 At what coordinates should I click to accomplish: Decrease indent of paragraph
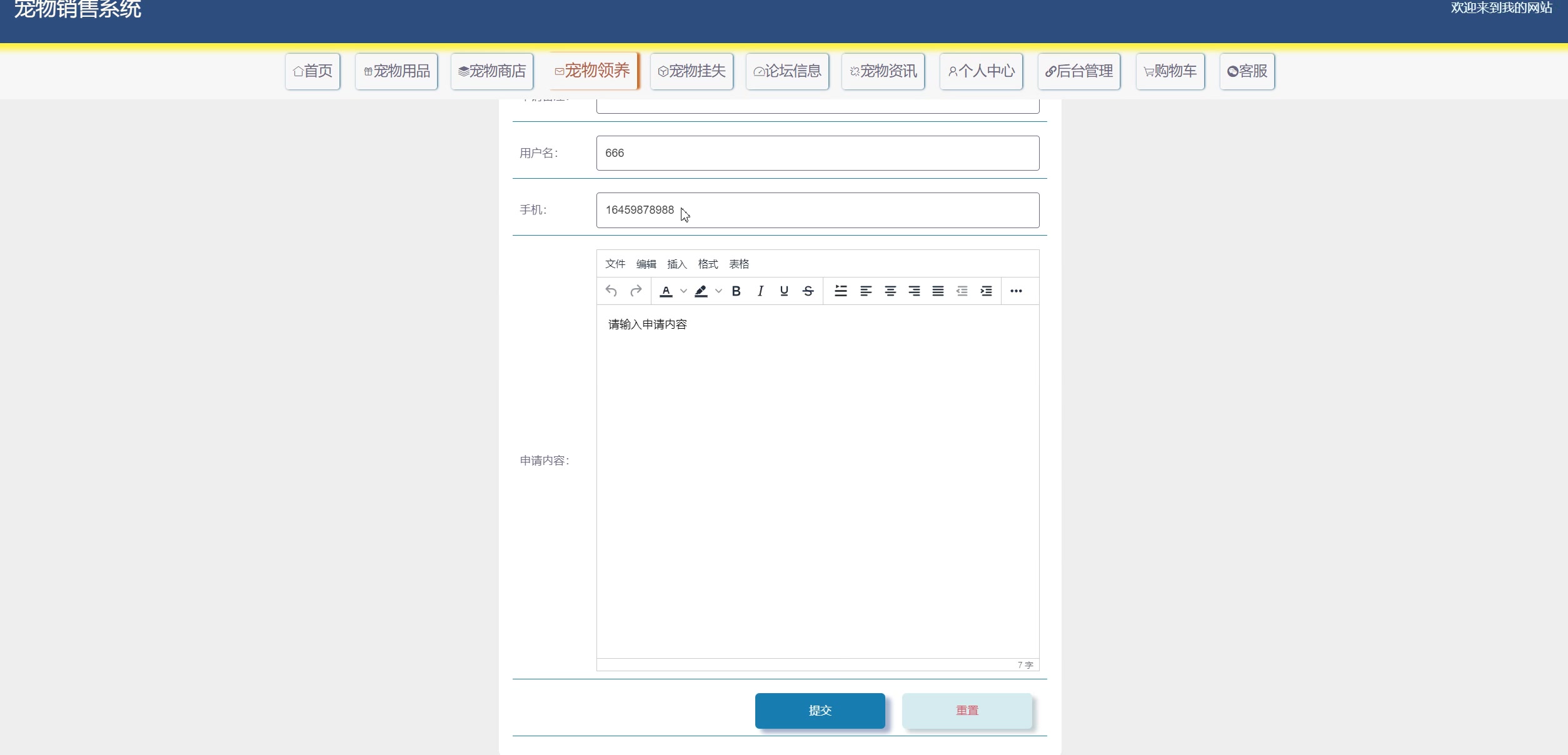coord(962,291)
